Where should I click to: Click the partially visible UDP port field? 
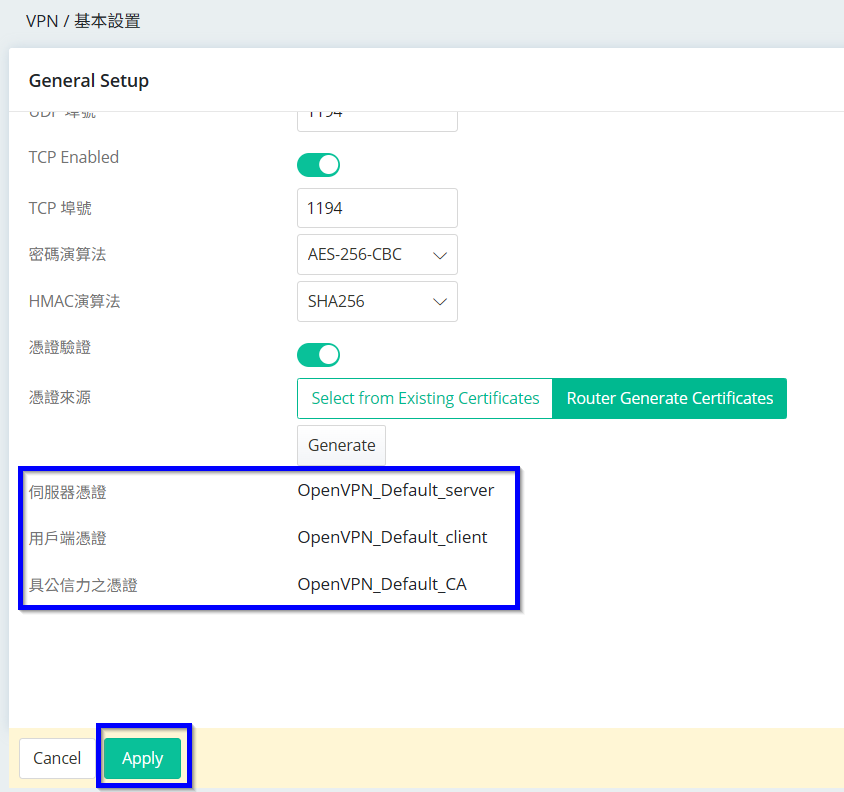click(377, 118)
